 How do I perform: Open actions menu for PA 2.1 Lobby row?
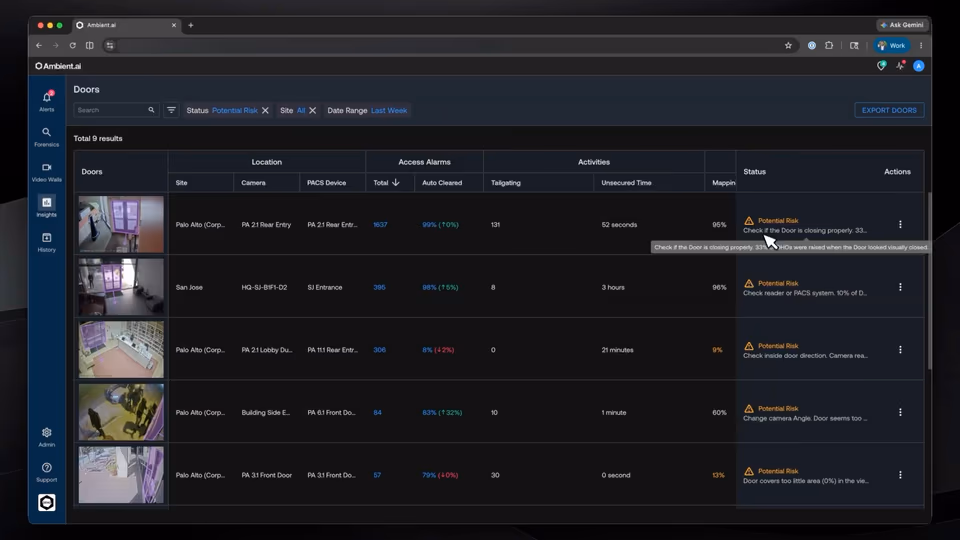point(900,350)
